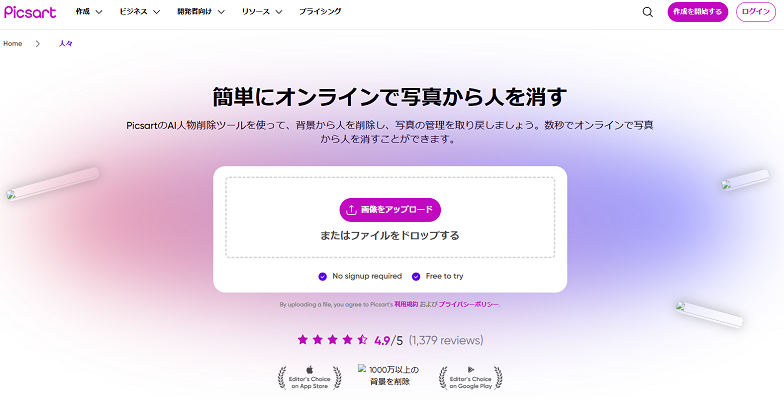Click the Apple App Store badge
Viewport: 784px width, 400px height.
[310, 378]
